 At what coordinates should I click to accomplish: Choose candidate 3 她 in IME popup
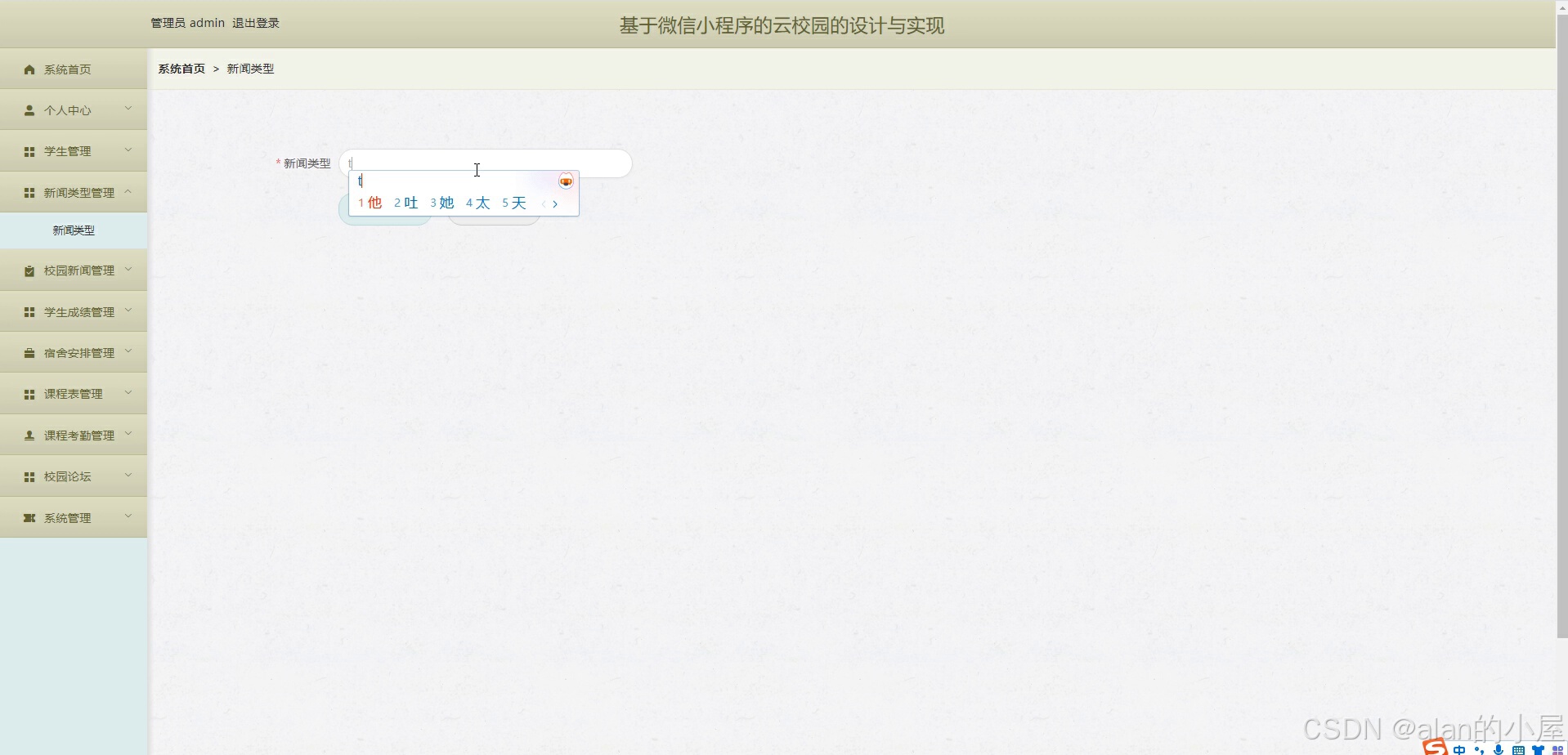pyautogui.click(x=442, y=203)
